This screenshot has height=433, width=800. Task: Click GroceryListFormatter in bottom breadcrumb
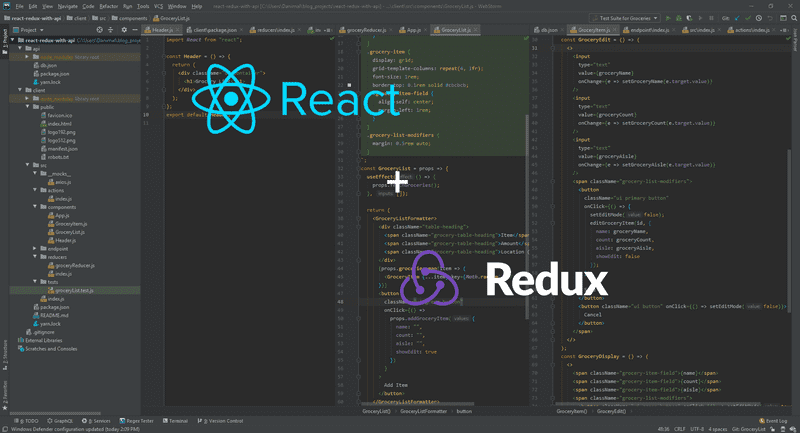click(423, 411)
